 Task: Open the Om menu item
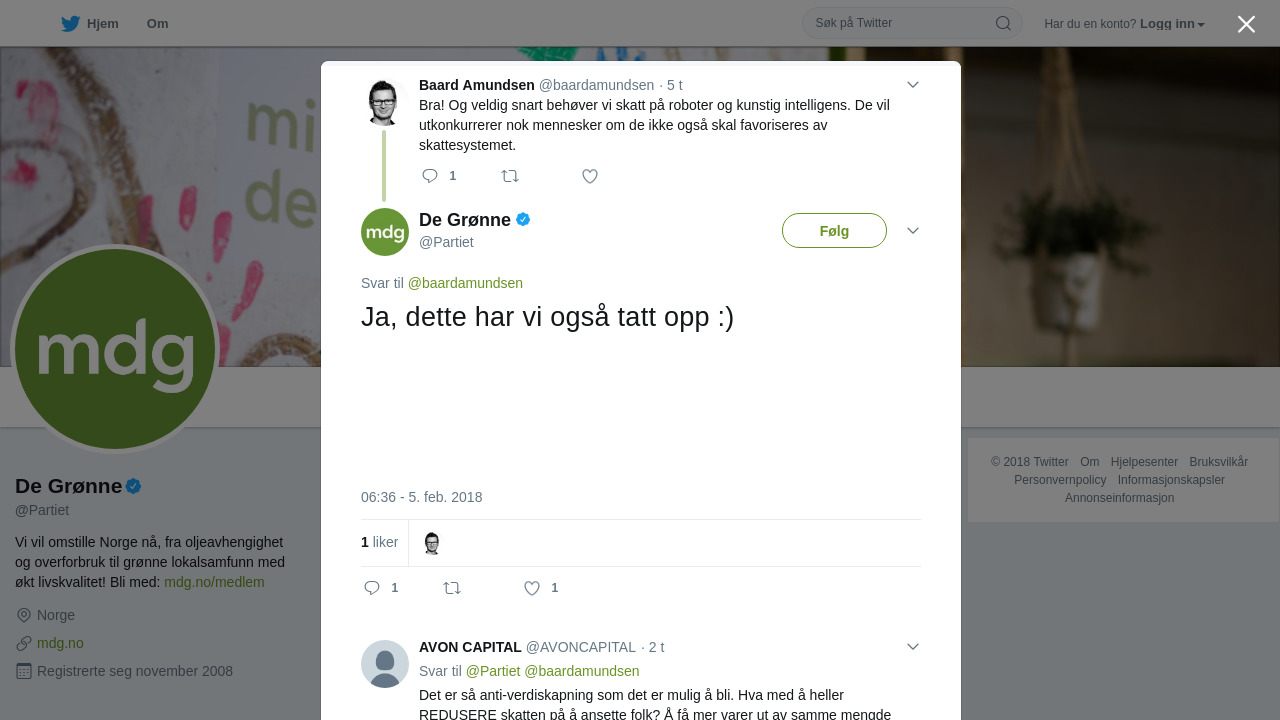pos(157,24)
